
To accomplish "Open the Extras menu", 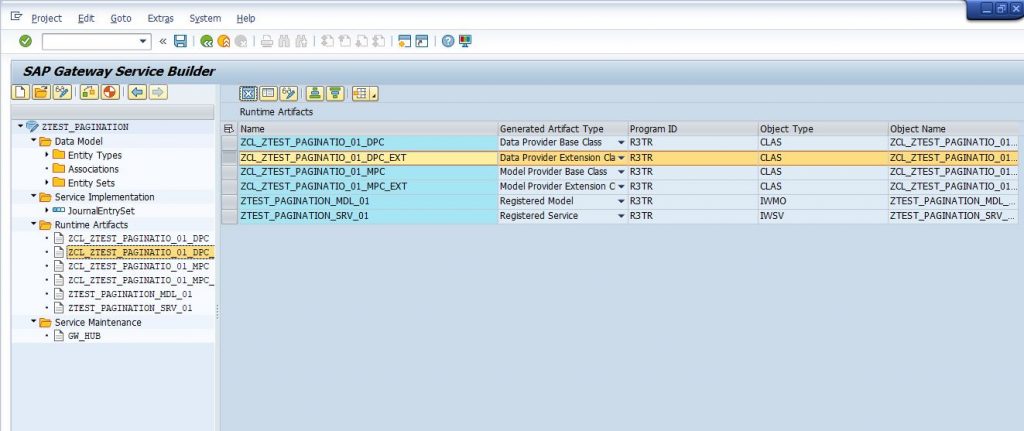I will pos(161,18).
